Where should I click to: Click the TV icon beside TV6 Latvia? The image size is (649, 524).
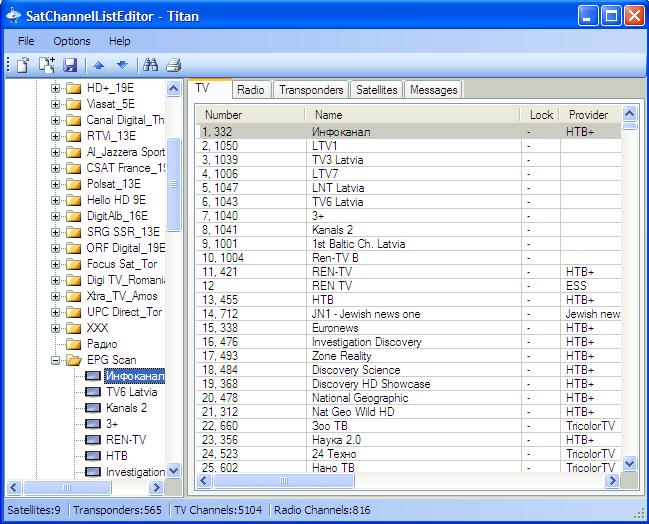92,392
